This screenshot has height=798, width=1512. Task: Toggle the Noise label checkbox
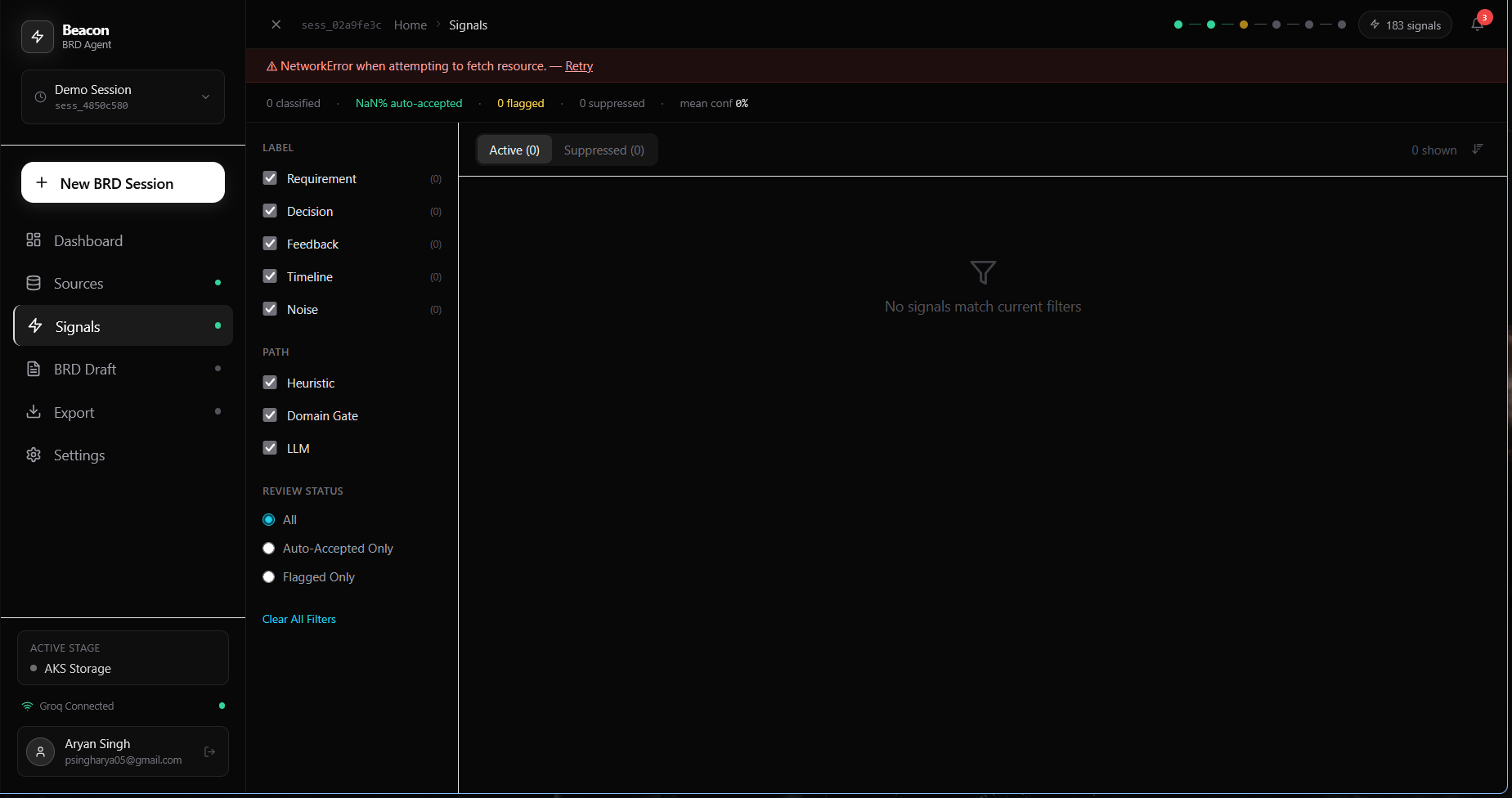(x=270, y=309)
